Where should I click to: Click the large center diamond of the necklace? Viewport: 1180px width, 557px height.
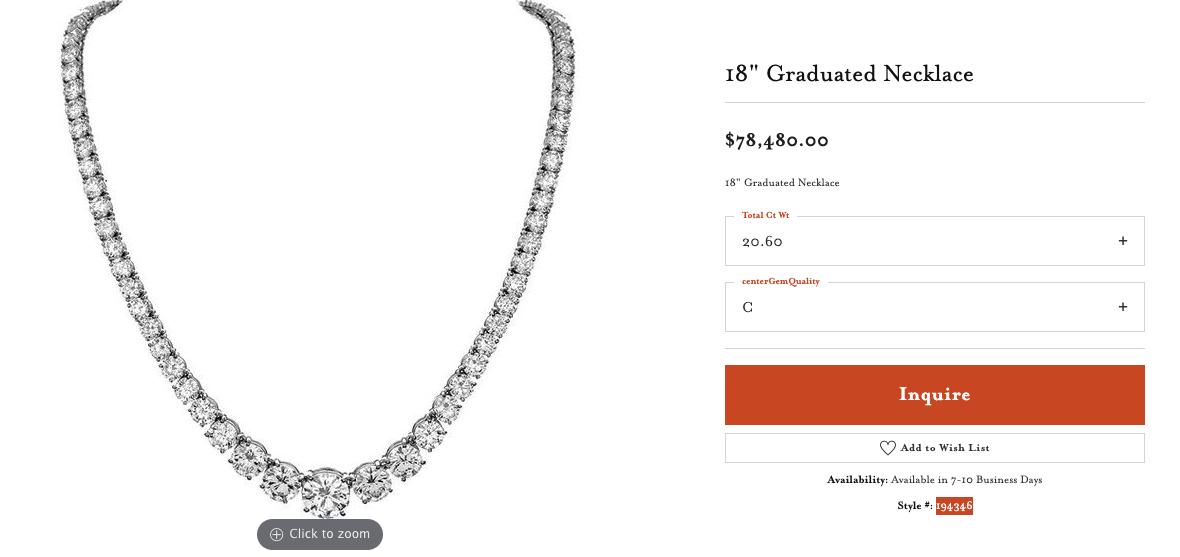pyautogui.click(x=325, y=491)
